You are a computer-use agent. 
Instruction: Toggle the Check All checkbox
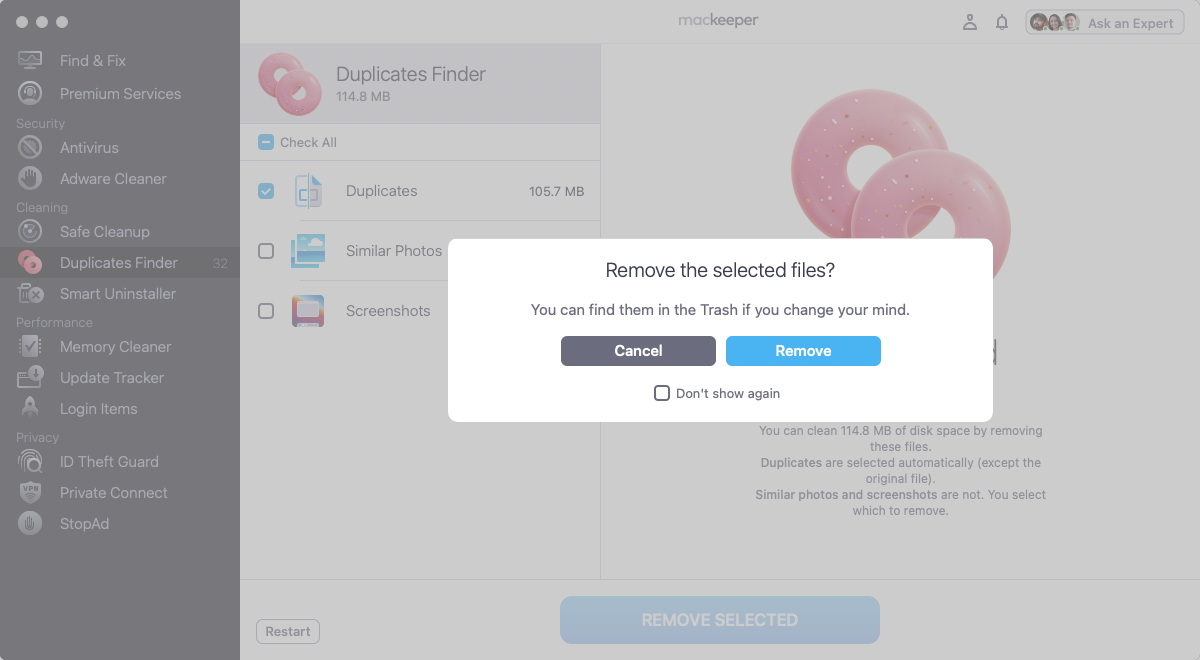click(266, 142)
